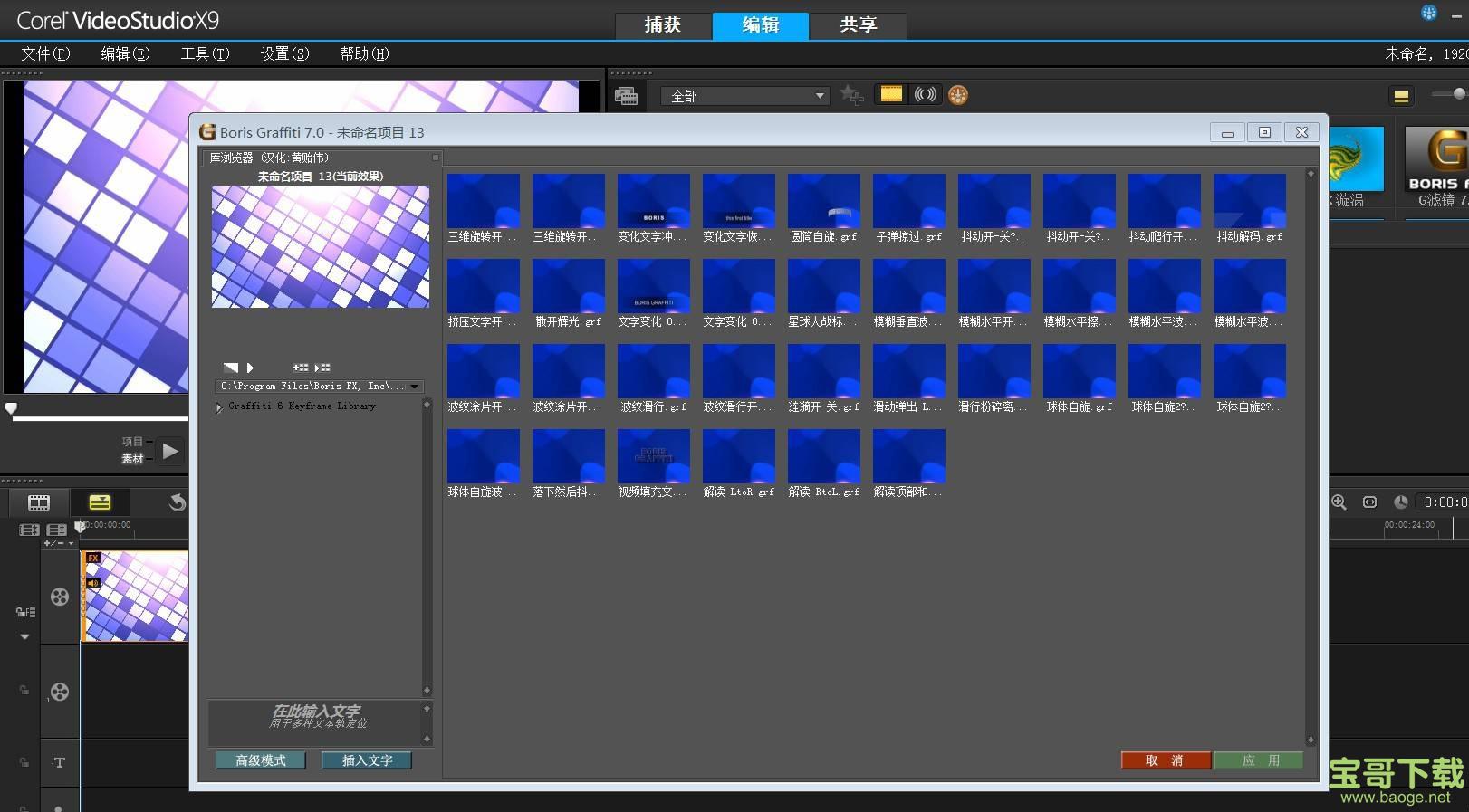
Task: Open the 帮助(H) menu
Action: (x=364, y=53)
